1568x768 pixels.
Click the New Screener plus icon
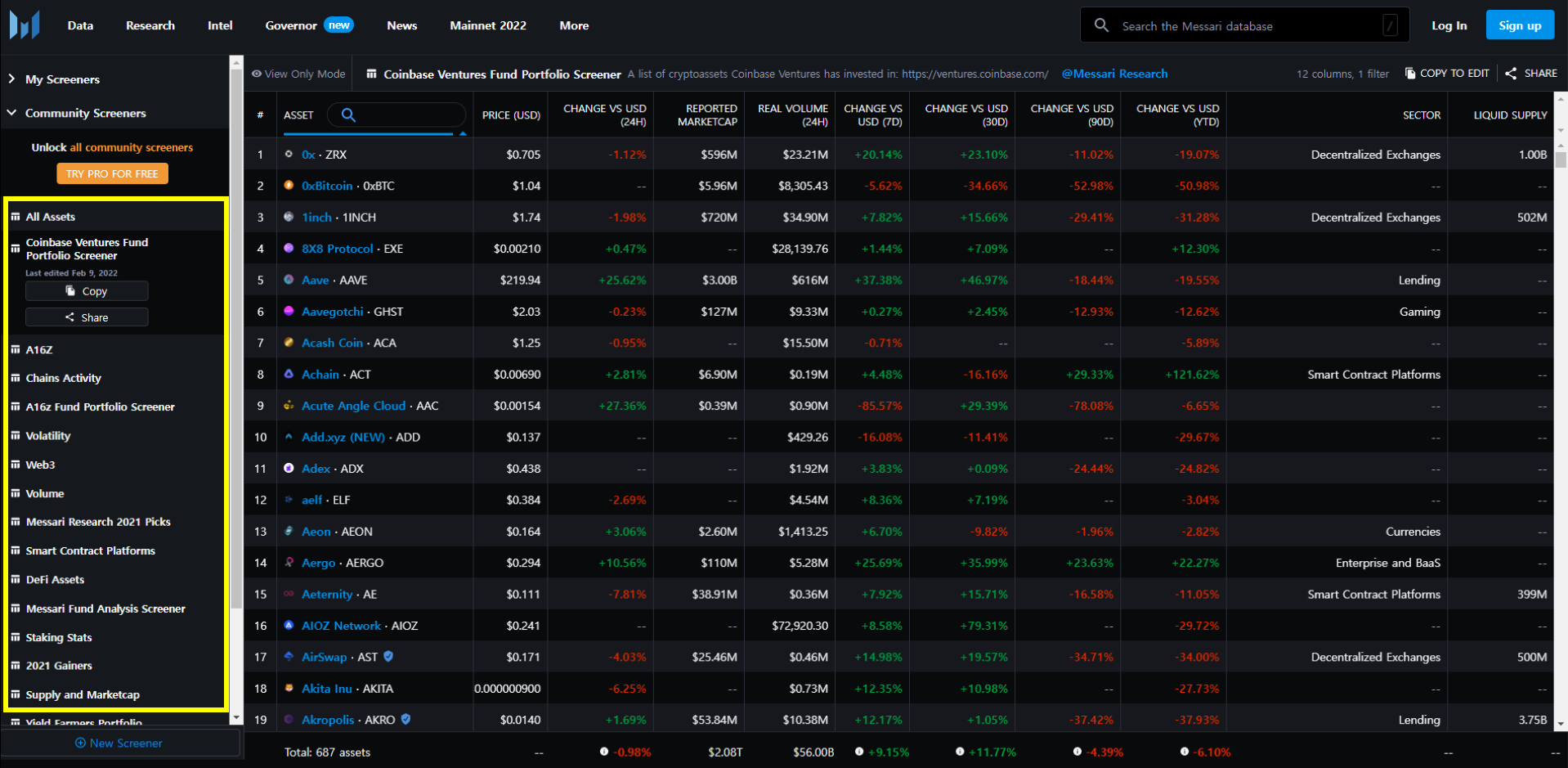pyautogui.click(x=80, y=743)
